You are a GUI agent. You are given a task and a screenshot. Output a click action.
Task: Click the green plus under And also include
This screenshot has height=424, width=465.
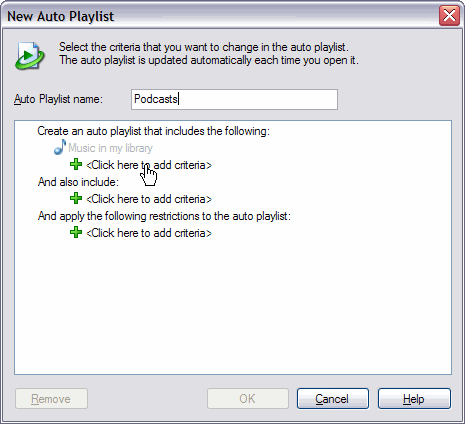(76, 198)
